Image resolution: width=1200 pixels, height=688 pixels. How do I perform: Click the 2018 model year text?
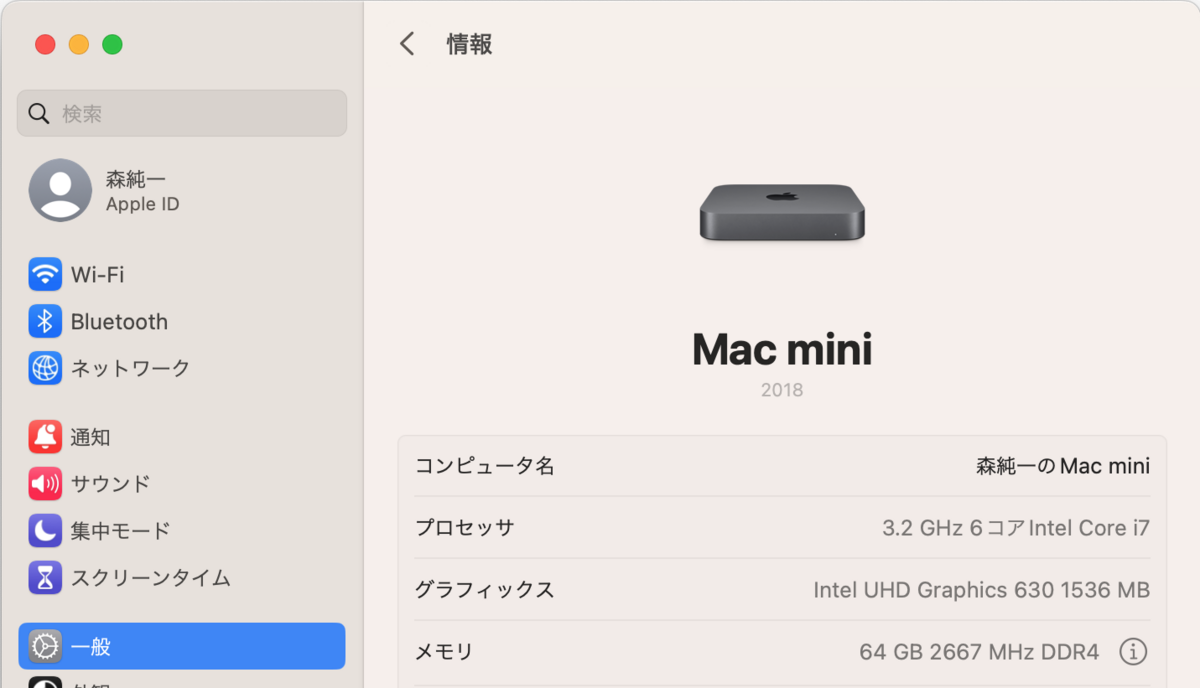[782, 390]
